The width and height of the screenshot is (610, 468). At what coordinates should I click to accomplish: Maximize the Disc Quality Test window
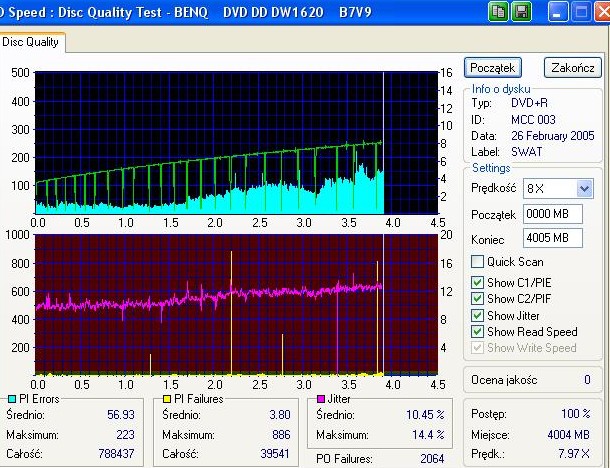(581, 12)
